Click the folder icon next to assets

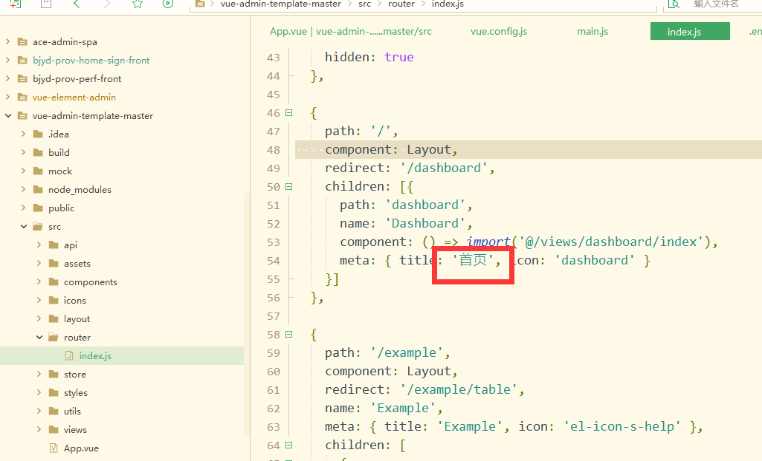tap(53, 263)
